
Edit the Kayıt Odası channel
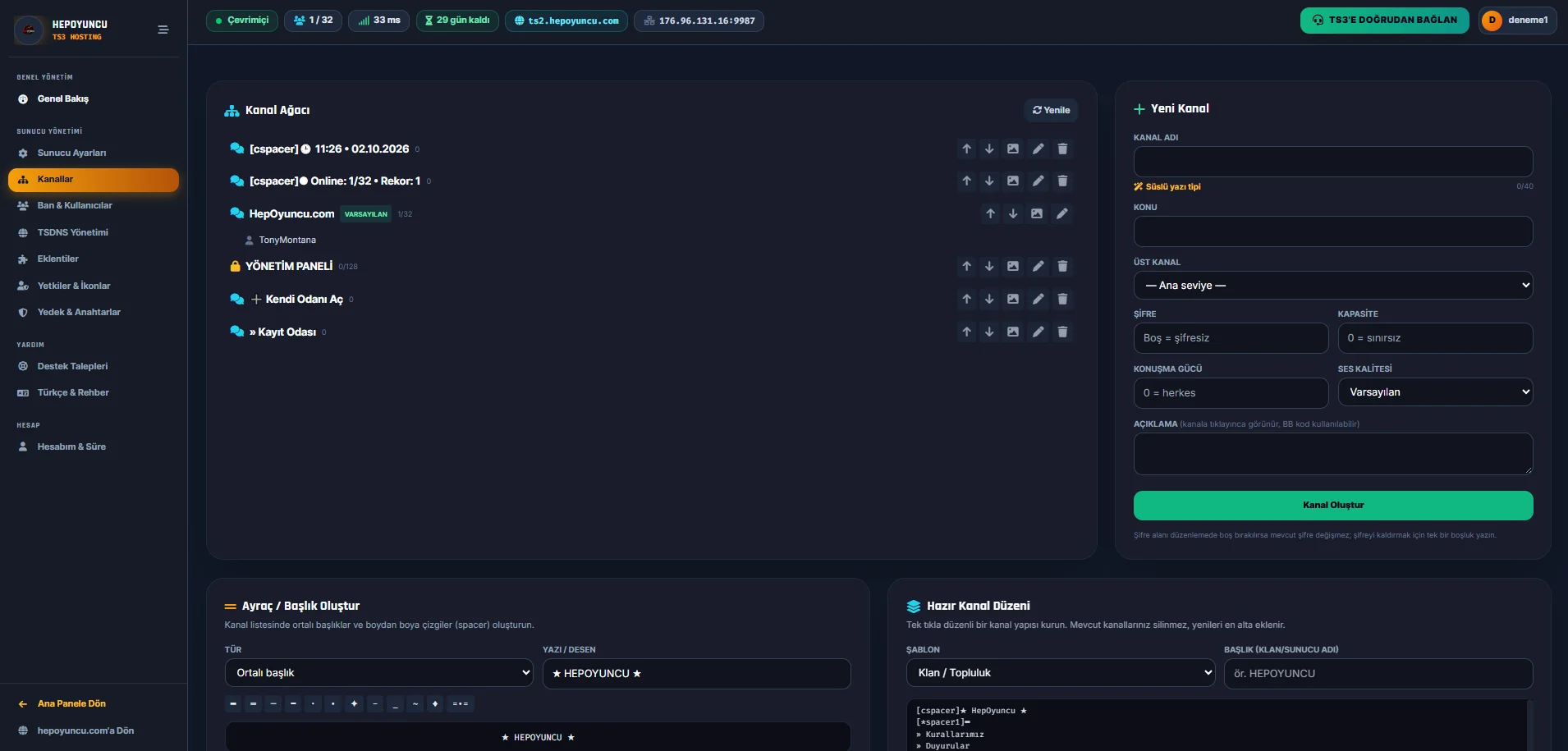click(x=1038, y=332)
